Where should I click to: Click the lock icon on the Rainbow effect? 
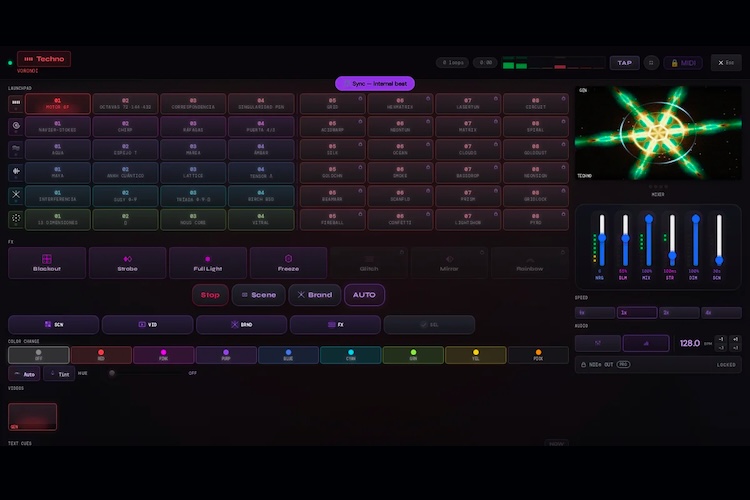tap(562, 252)
